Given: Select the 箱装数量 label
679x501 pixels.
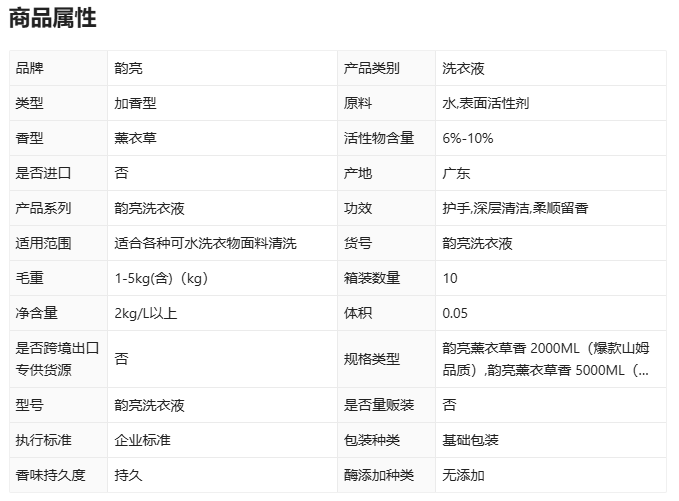Looking at the screenshot, I should pos(372,278).
